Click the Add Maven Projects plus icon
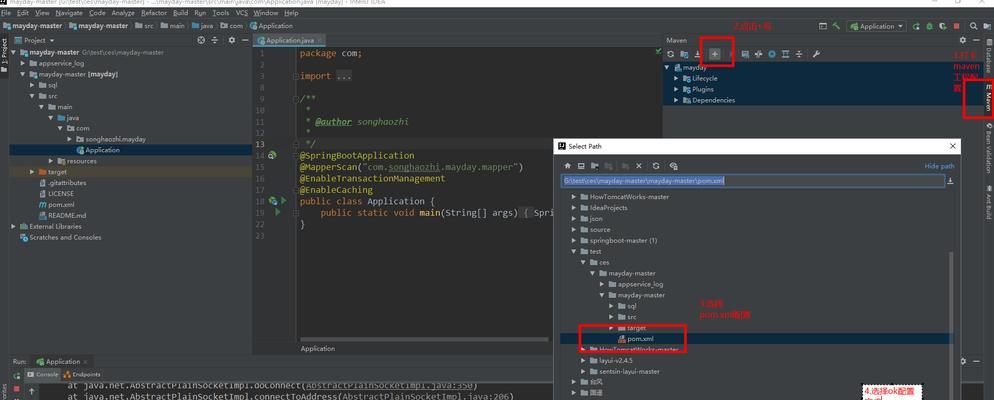 tap(714, 55)
